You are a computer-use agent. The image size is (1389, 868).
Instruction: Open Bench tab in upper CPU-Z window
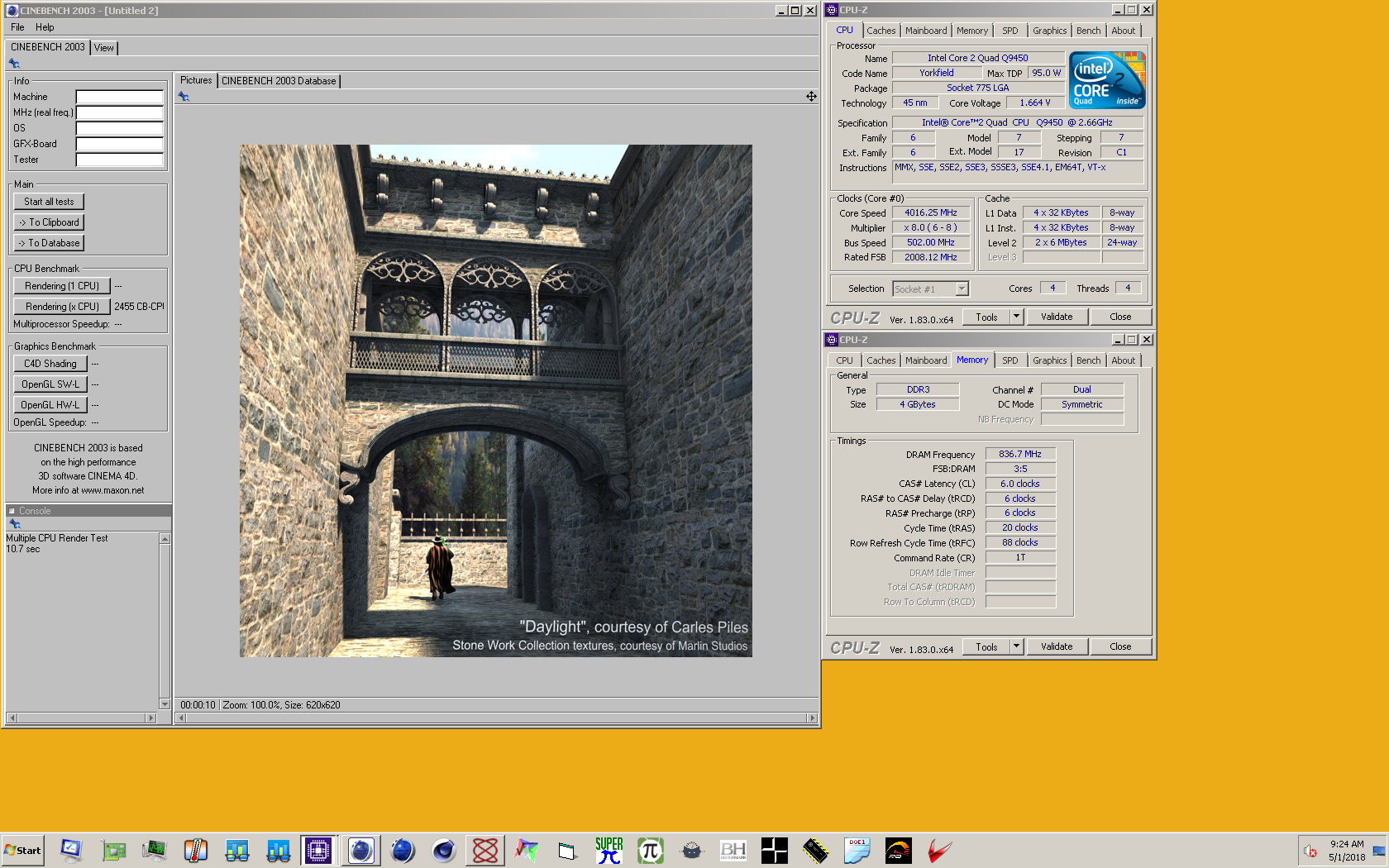[x=1089, y=31]
